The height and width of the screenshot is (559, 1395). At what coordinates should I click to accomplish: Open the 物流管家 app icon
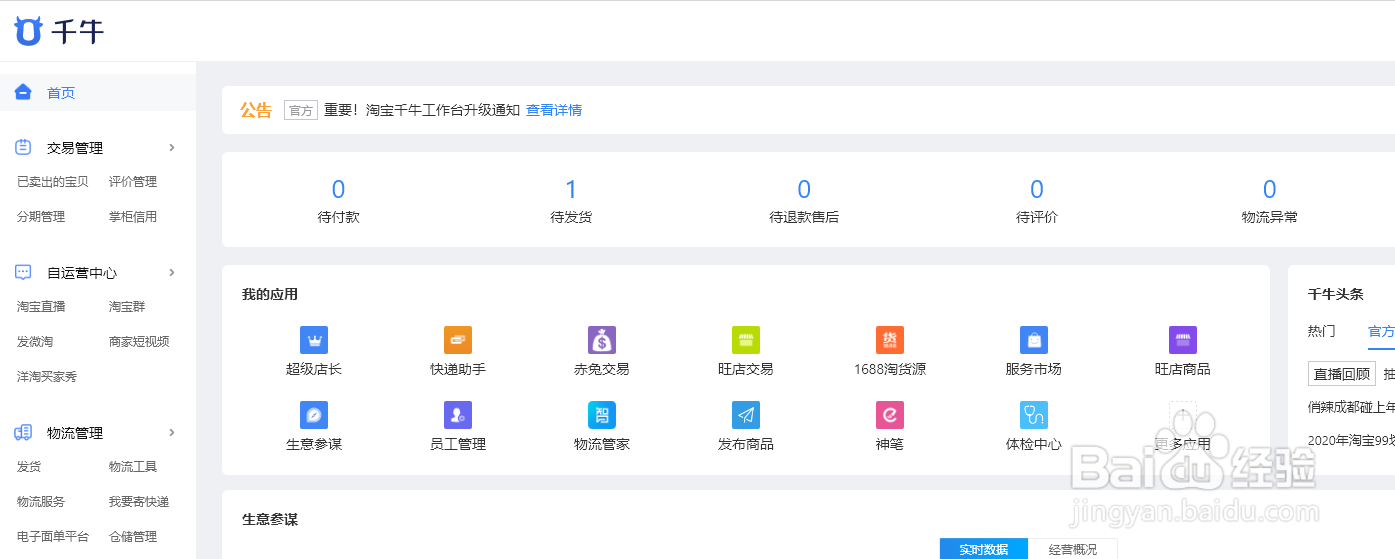(x=602, y=415)
